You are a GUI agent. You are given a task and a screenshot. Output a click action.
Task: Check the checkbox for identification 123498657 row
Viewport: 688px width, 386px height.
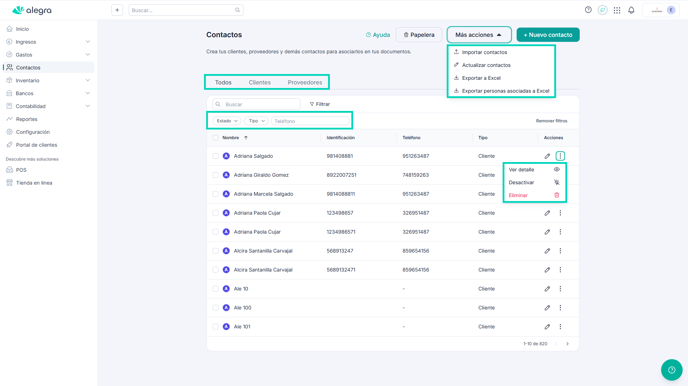point(215,213)
